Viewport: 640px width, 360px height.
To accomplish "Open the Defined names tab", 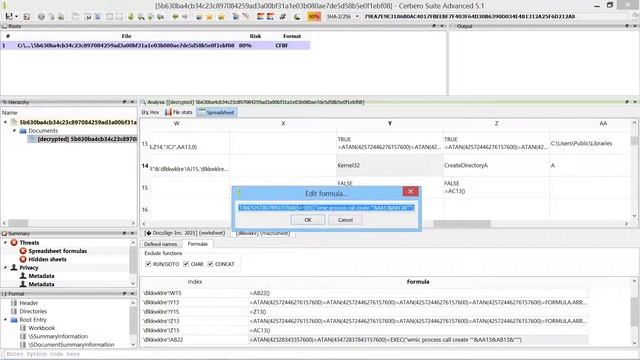I will pos(160,244).
